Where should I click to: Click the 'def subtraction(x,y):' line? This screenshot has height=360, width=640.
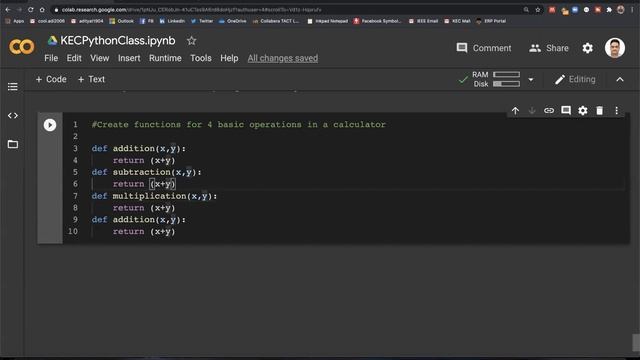click(x=147, y=172)
